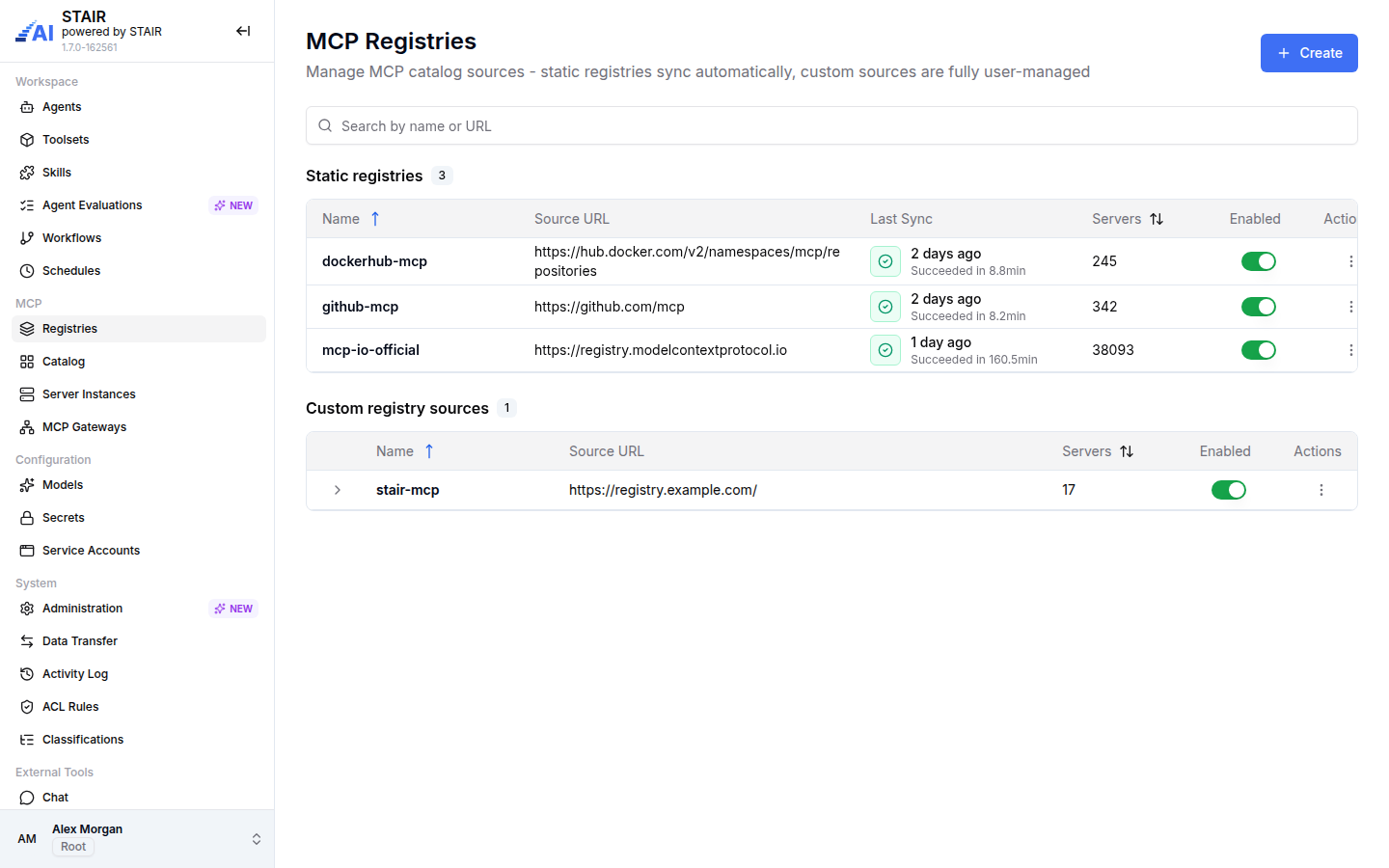Click the 38093 servers count
Screen dimensions: 1389x868
[1113, 350]
